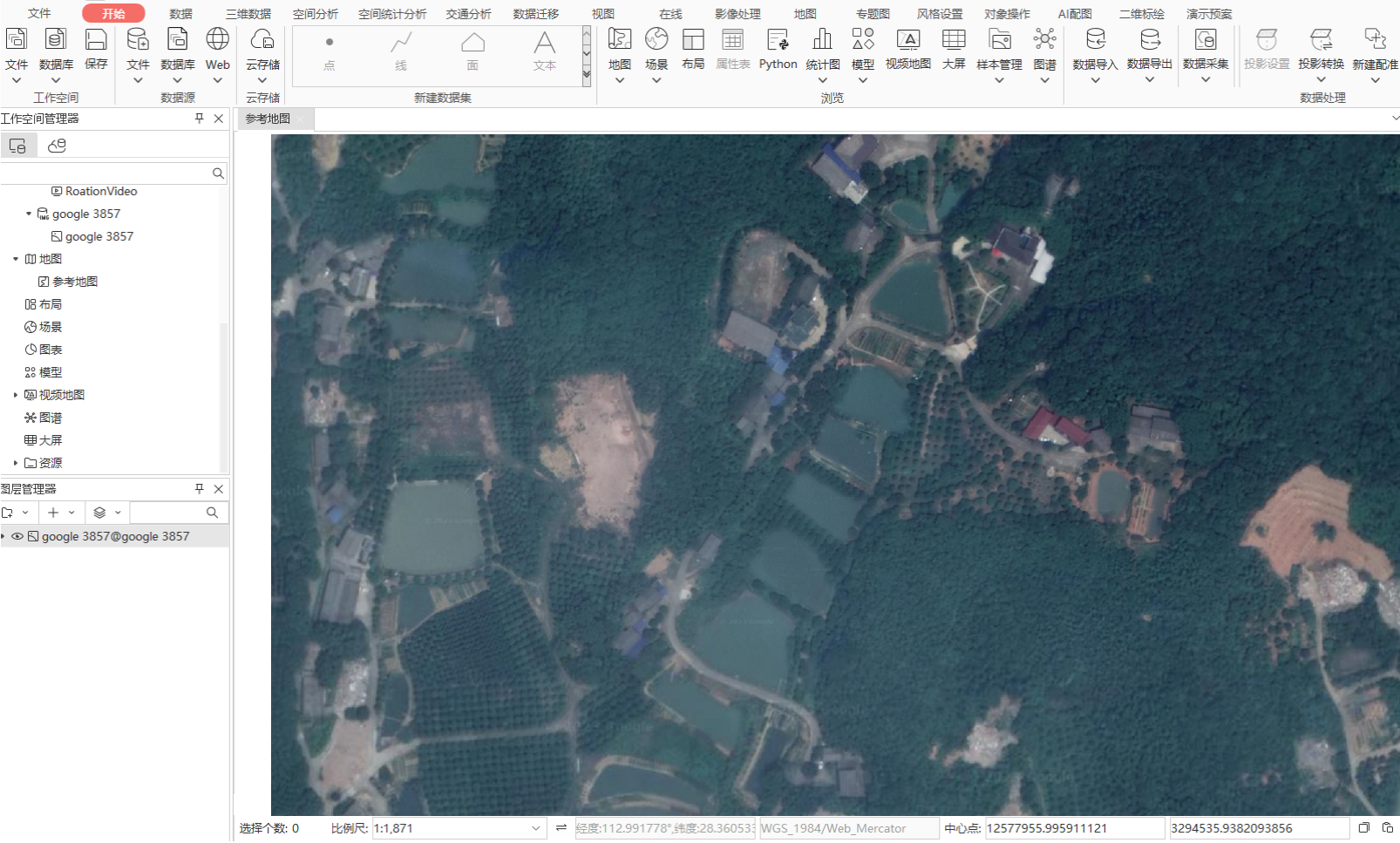Pin the 图层管理器 panel
This screenshot has height=843, width=1400.
pos(200,489)
